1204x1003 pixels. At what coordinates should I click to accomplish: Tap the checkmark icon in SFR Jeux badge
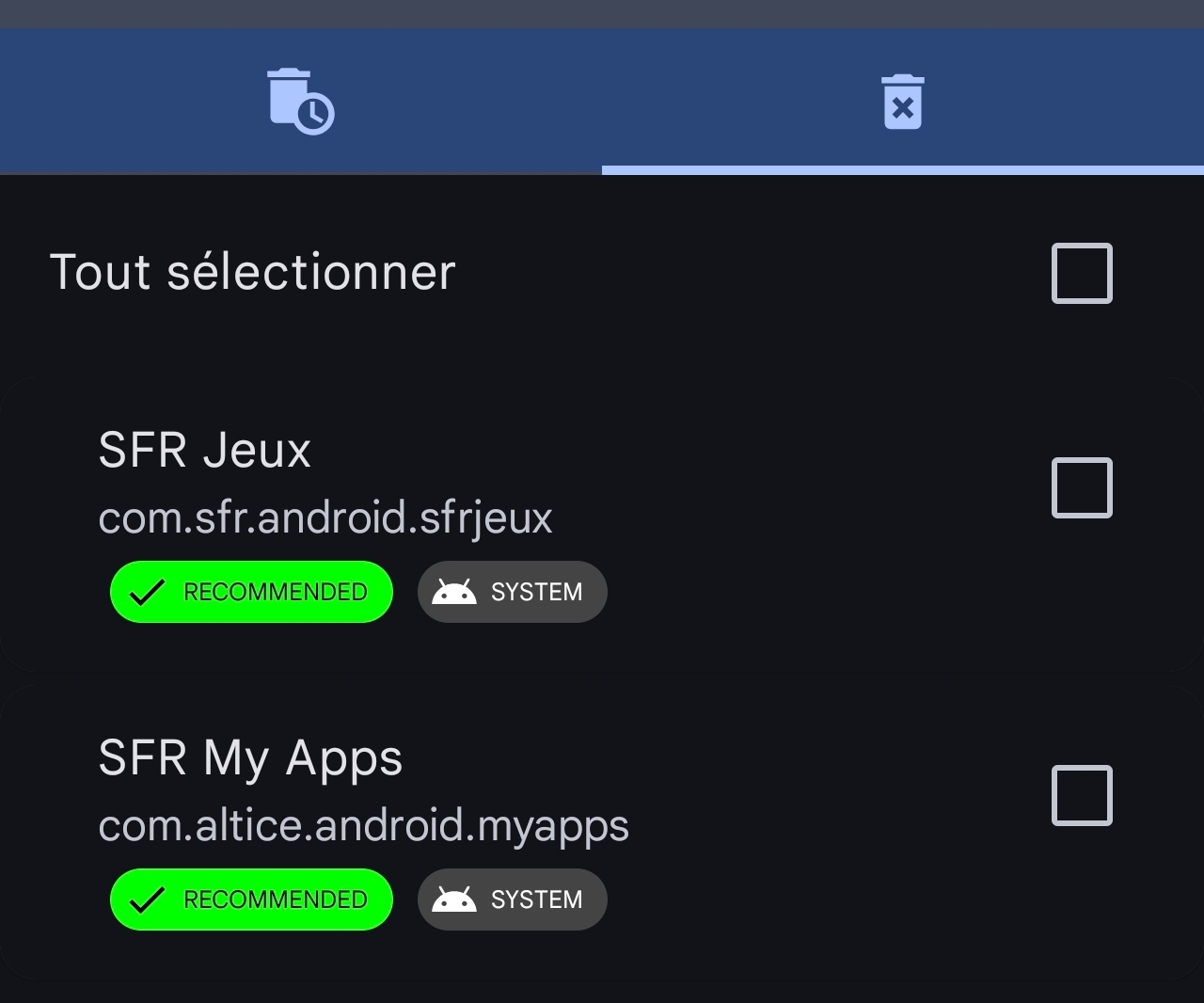click(147, 593)
